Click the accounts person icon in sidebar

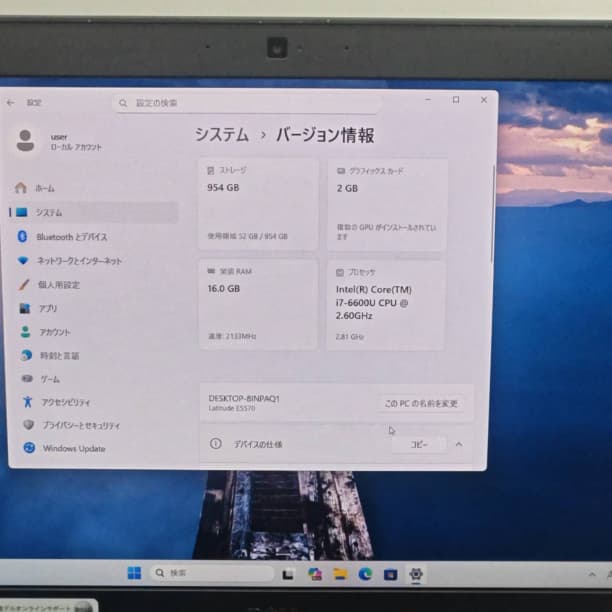[x=25, y=332]
